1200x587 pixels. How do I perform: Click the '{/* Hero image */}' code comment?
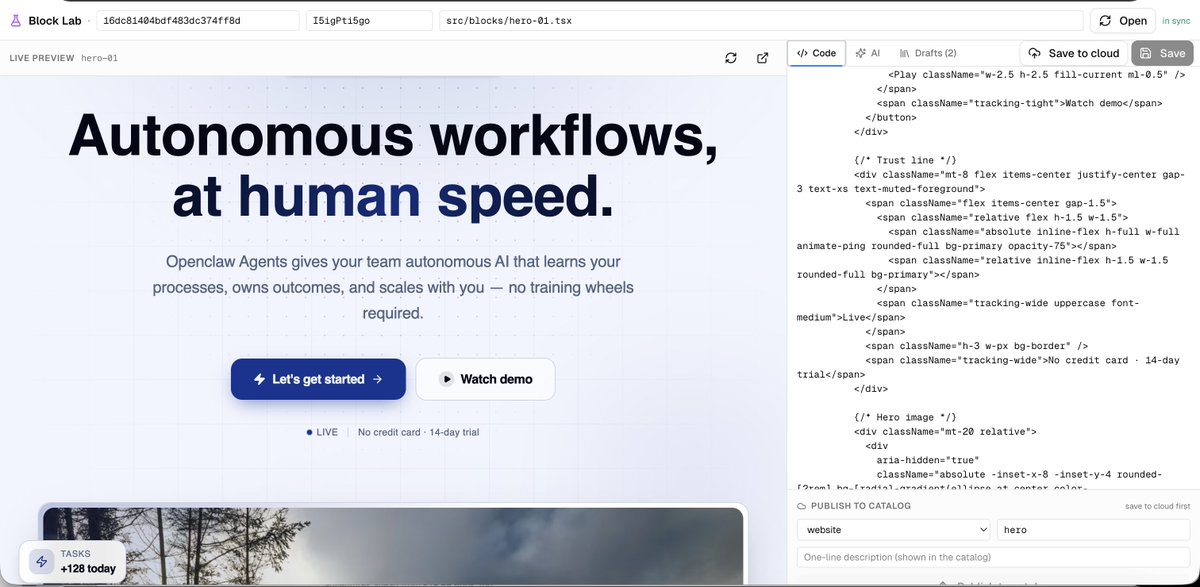[907, 417]
